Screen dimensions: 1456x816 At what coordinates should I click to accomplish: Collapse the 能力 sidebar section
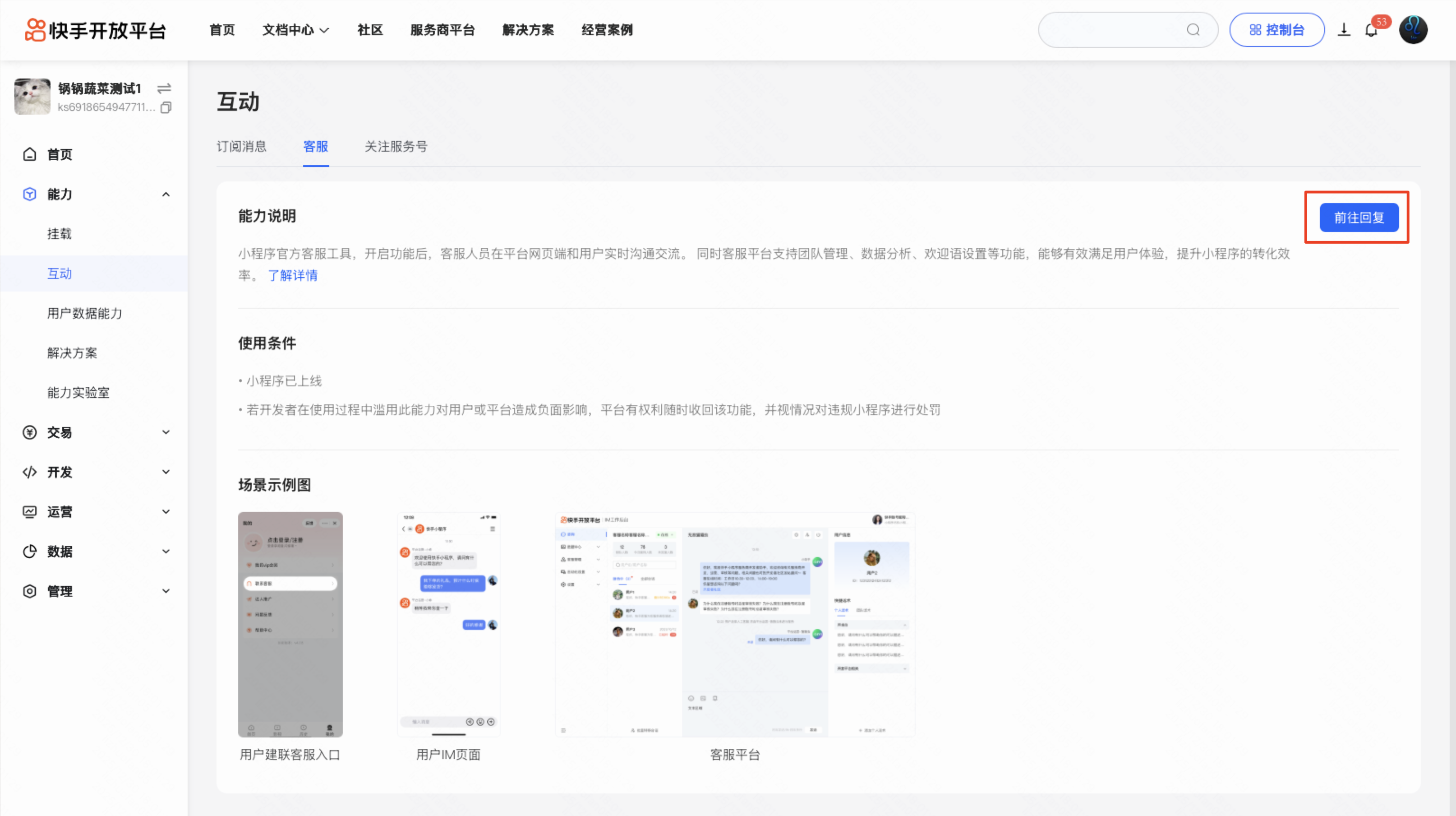[166, 195]
